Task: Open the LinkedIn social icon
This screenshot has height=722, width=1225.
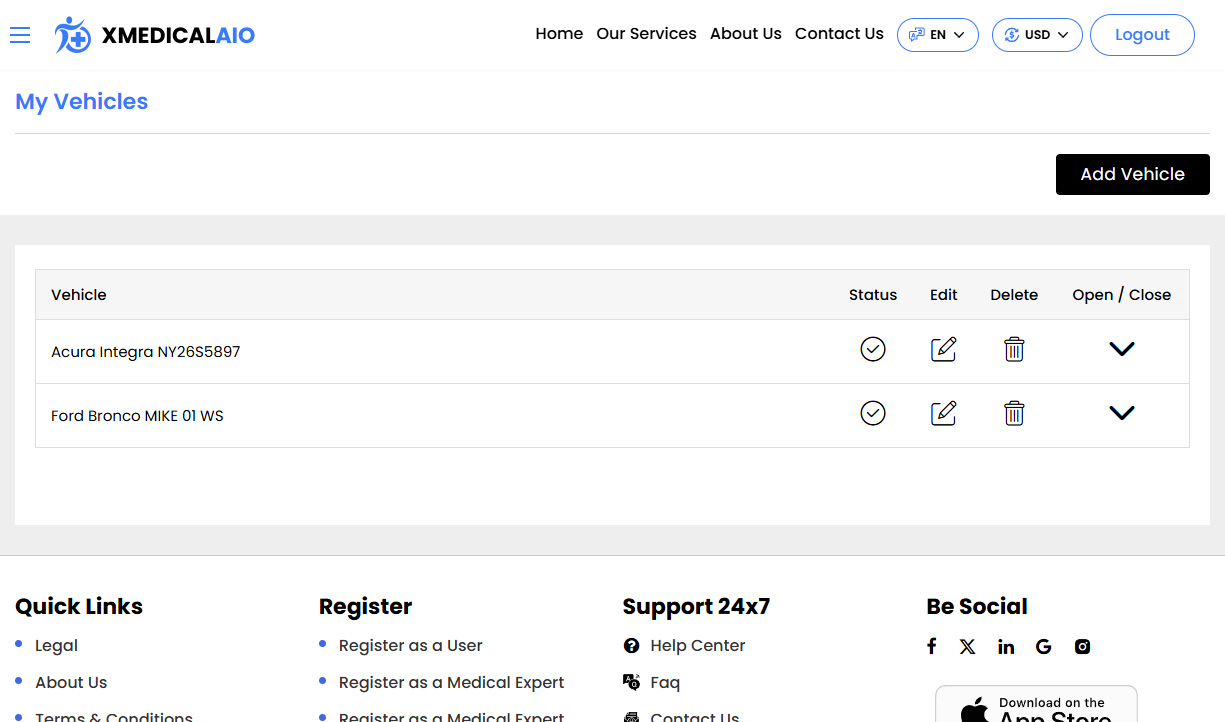Action: click(x=1005, y=647)
